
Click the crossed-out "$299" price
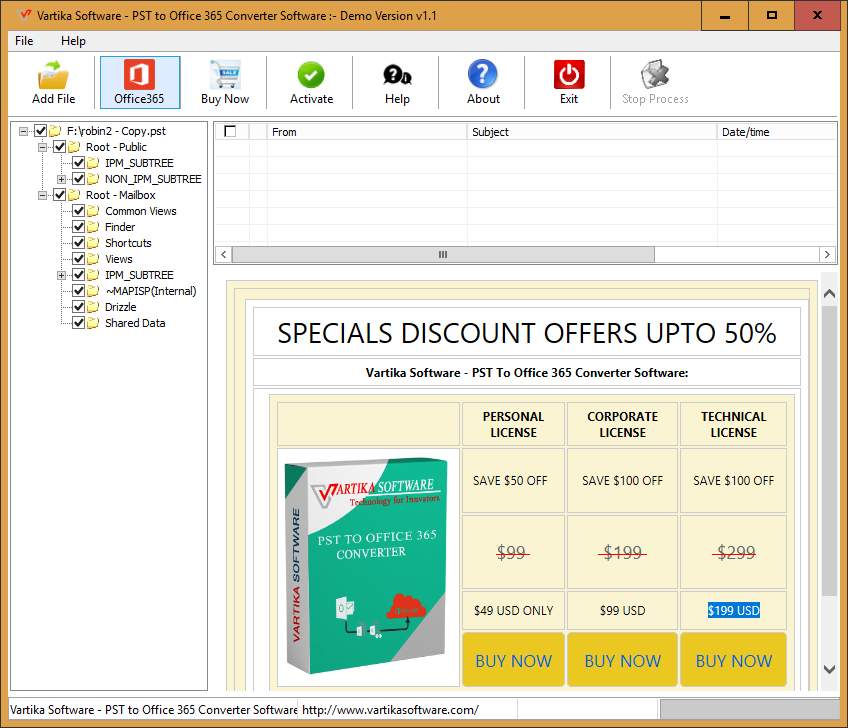click(736, 552)
